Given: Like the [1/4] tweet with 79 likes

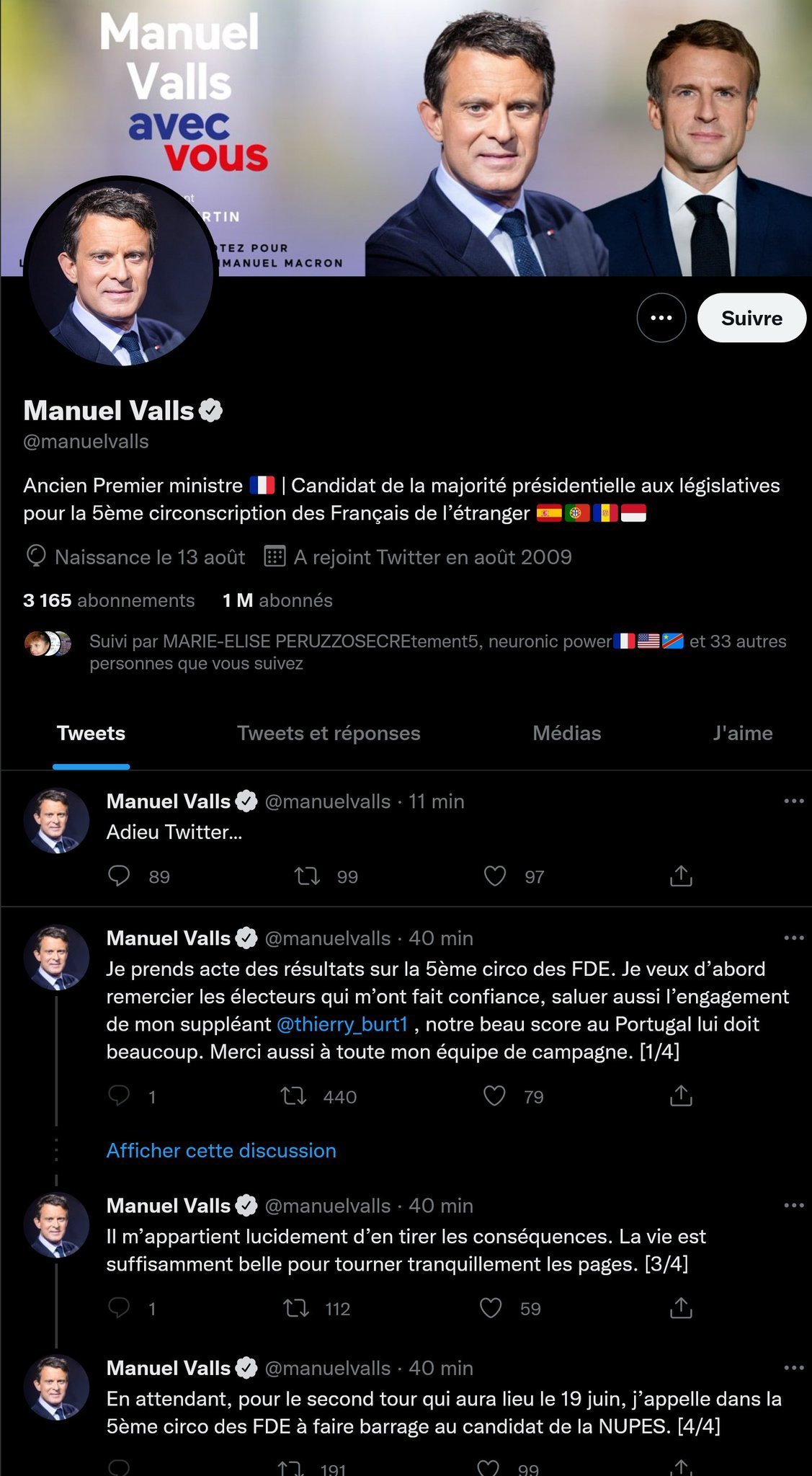Looking at the screenshot, I should click(494, 1096).
